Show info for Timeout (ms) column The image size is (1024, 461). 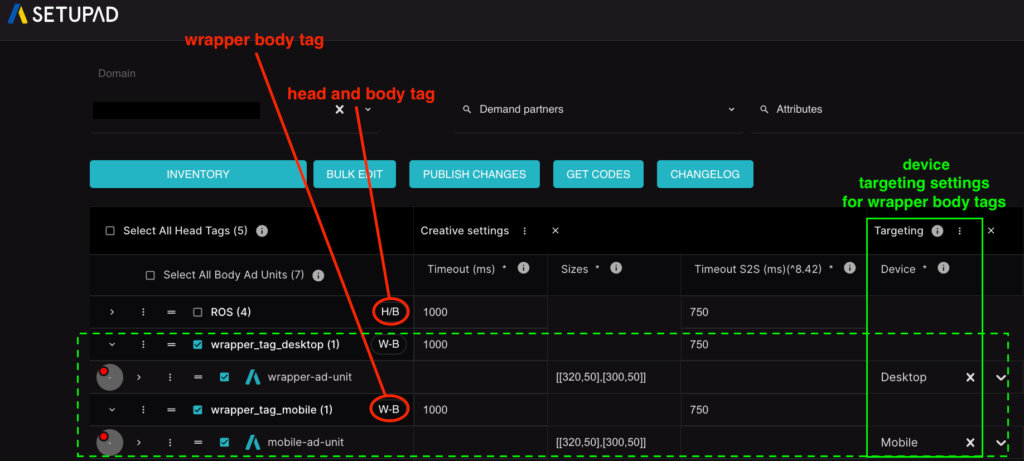click(x=523, y=268)
